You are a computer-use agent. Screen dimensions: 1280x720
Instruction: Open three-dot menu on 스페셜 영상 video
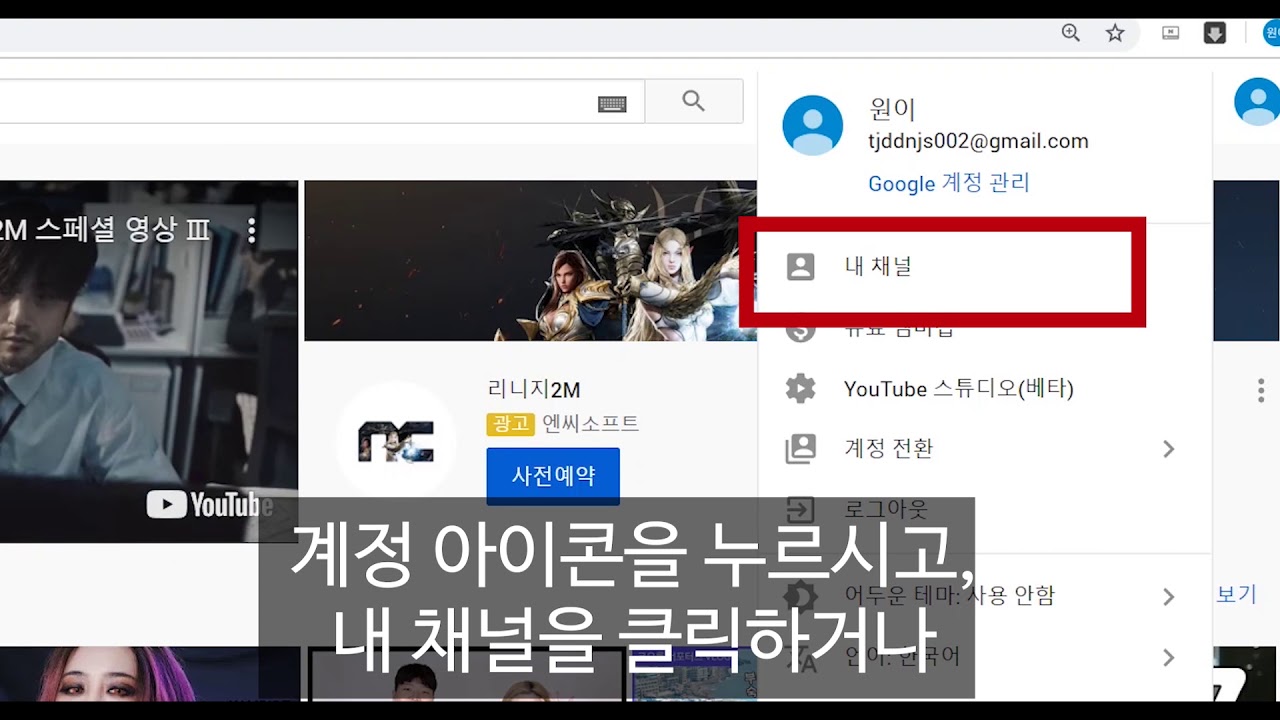[251, 231]
